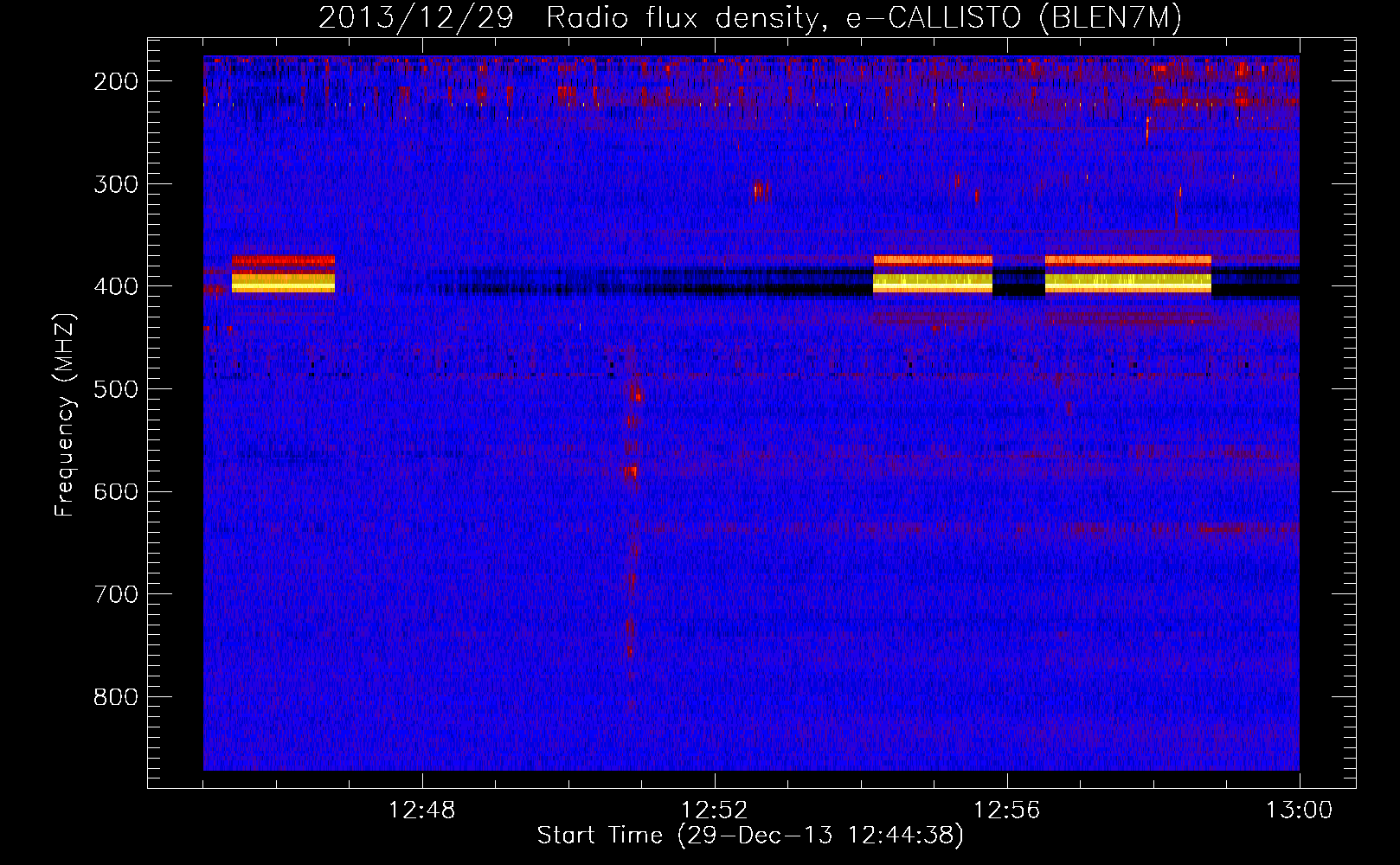Click the 800 frequency tick label
This screenshot has height=865, width=1400.
point(115,697)
